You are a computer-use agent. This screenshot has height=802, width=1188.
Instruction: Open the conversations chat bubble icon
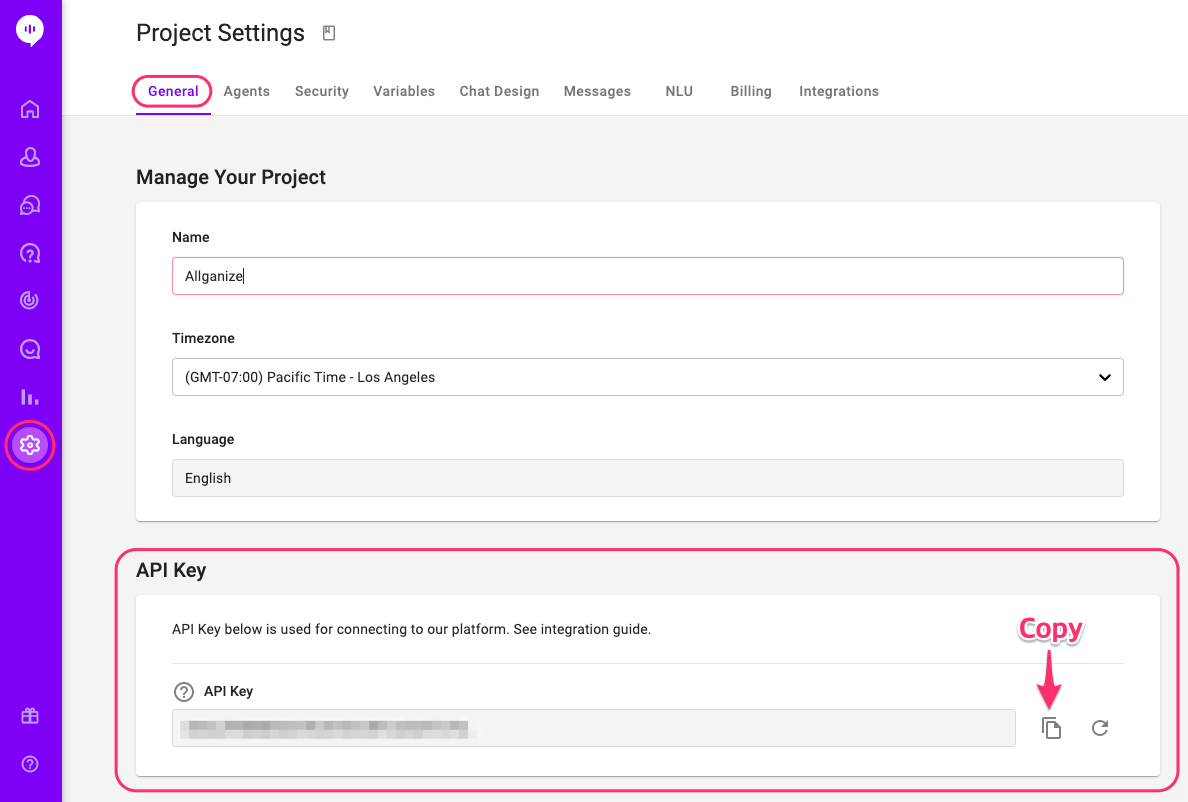(x=30, y=205)
